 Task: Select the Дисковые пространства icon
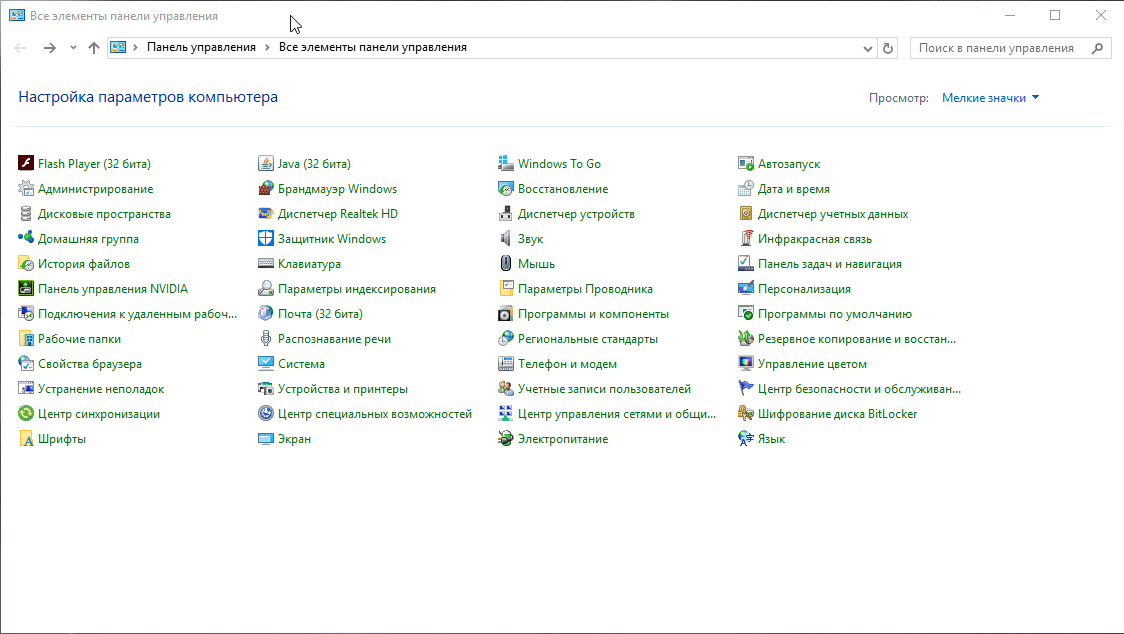[26, 214]
